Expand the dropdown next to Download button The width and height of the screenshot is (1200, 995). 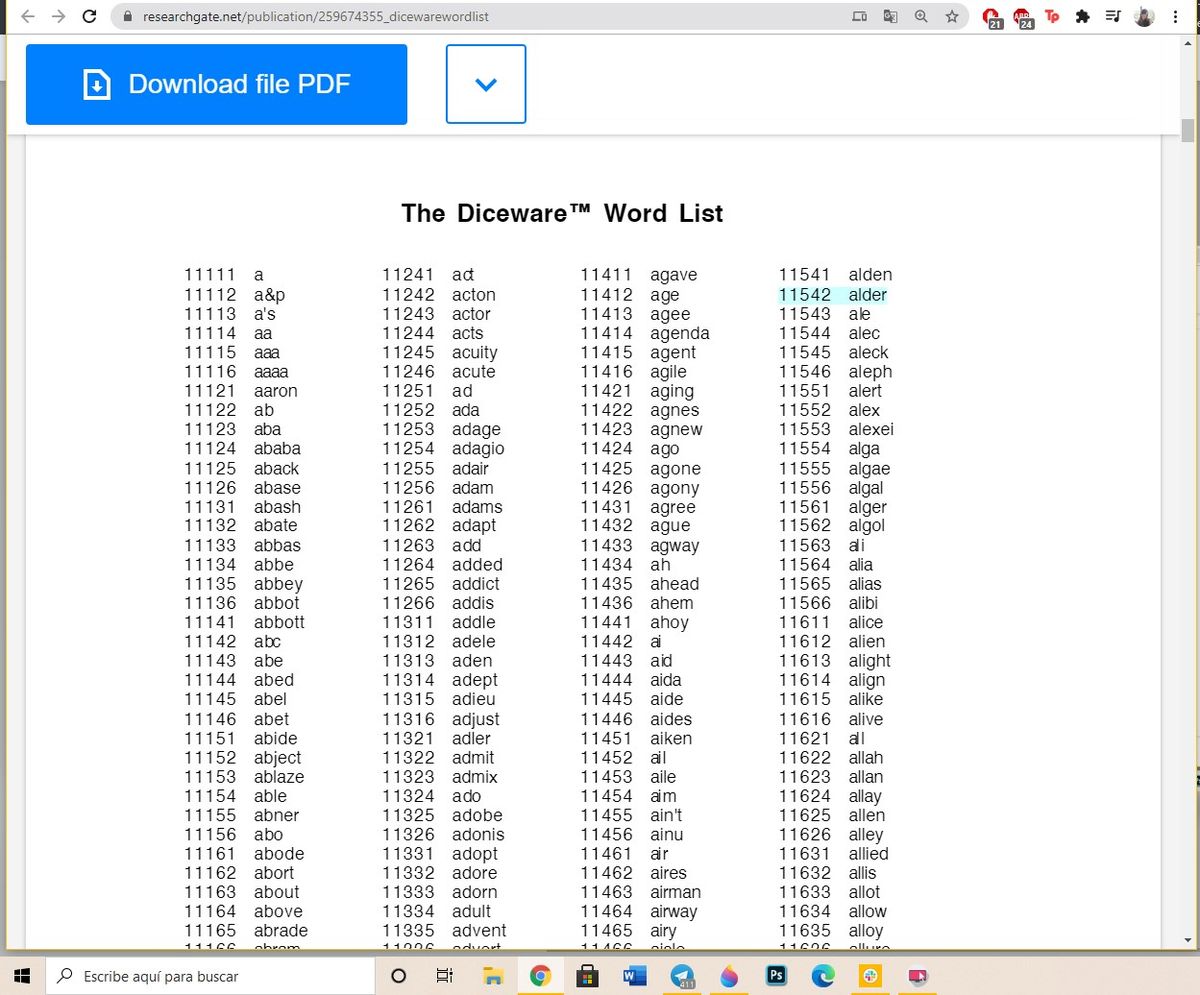[486, 84]
